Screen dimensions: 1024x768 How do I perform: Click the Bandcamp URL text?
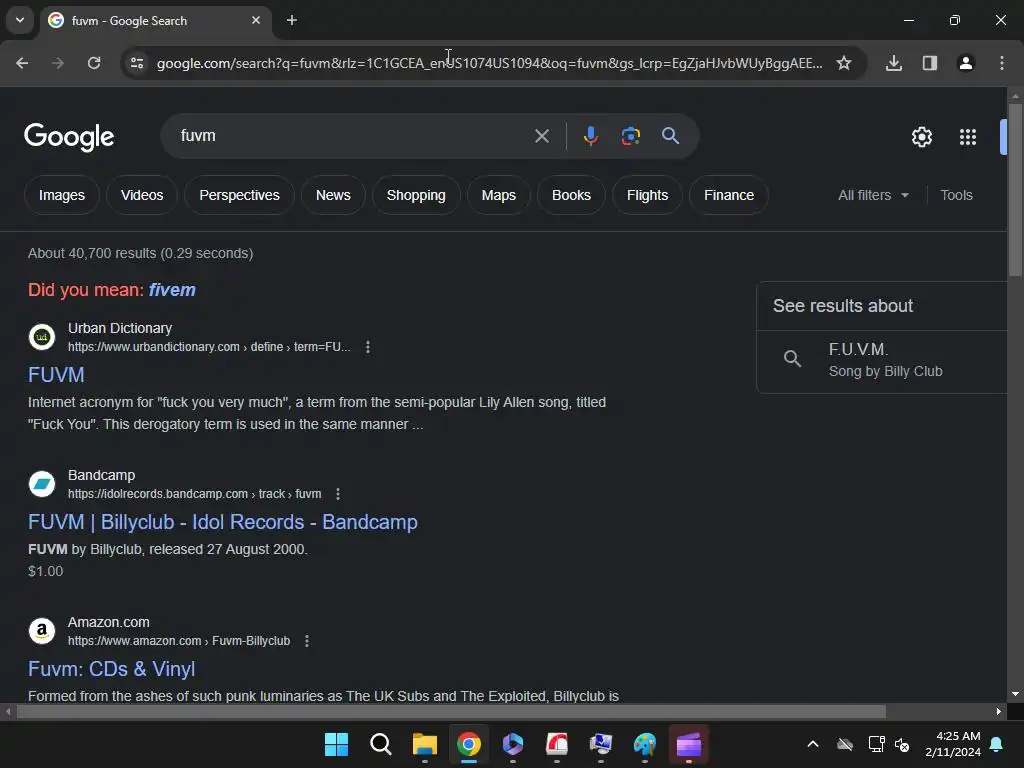(x=195, y=494)
